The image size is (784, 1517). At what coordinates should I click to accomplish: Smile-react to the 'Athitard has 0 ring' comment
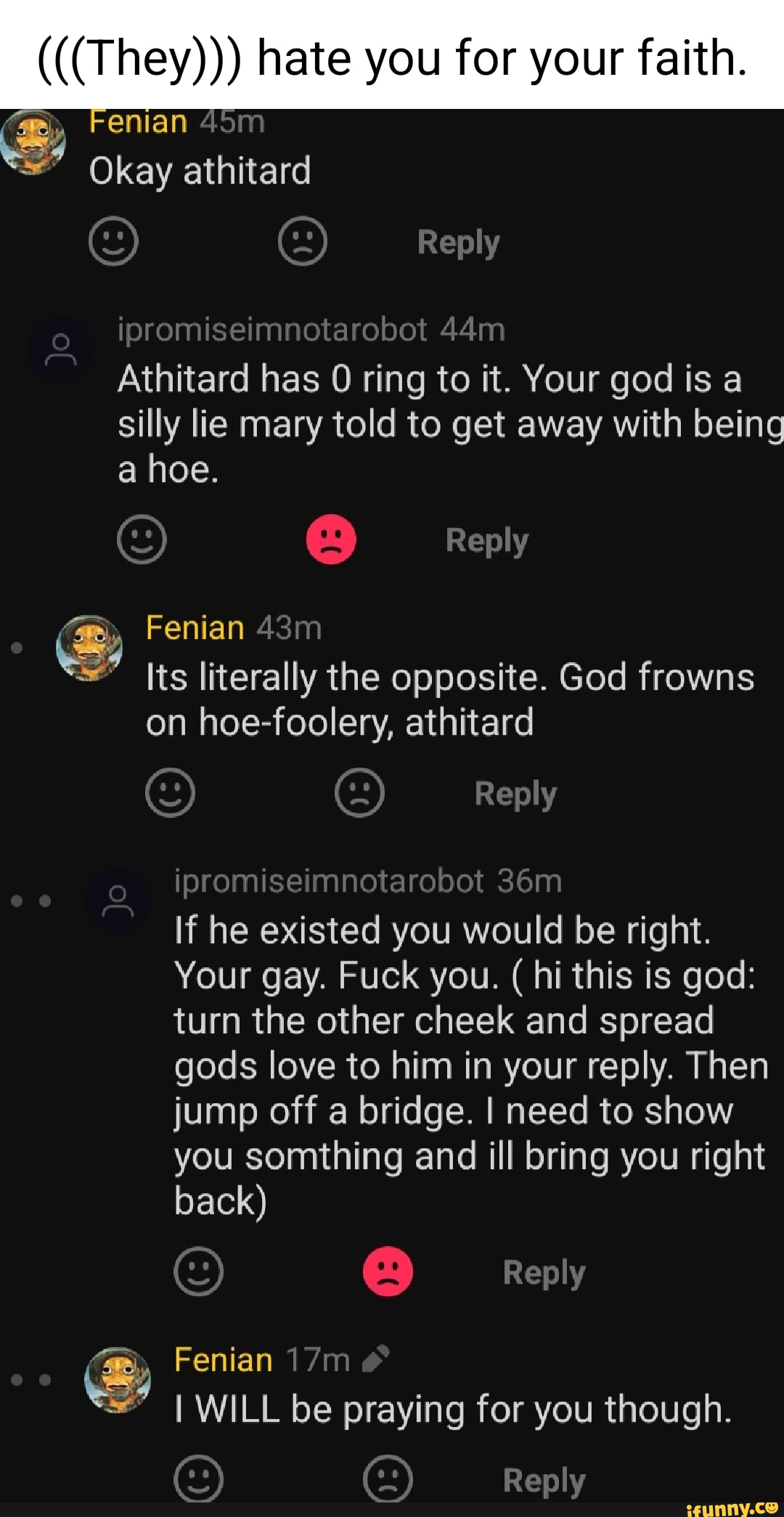(x=142, y=540)
